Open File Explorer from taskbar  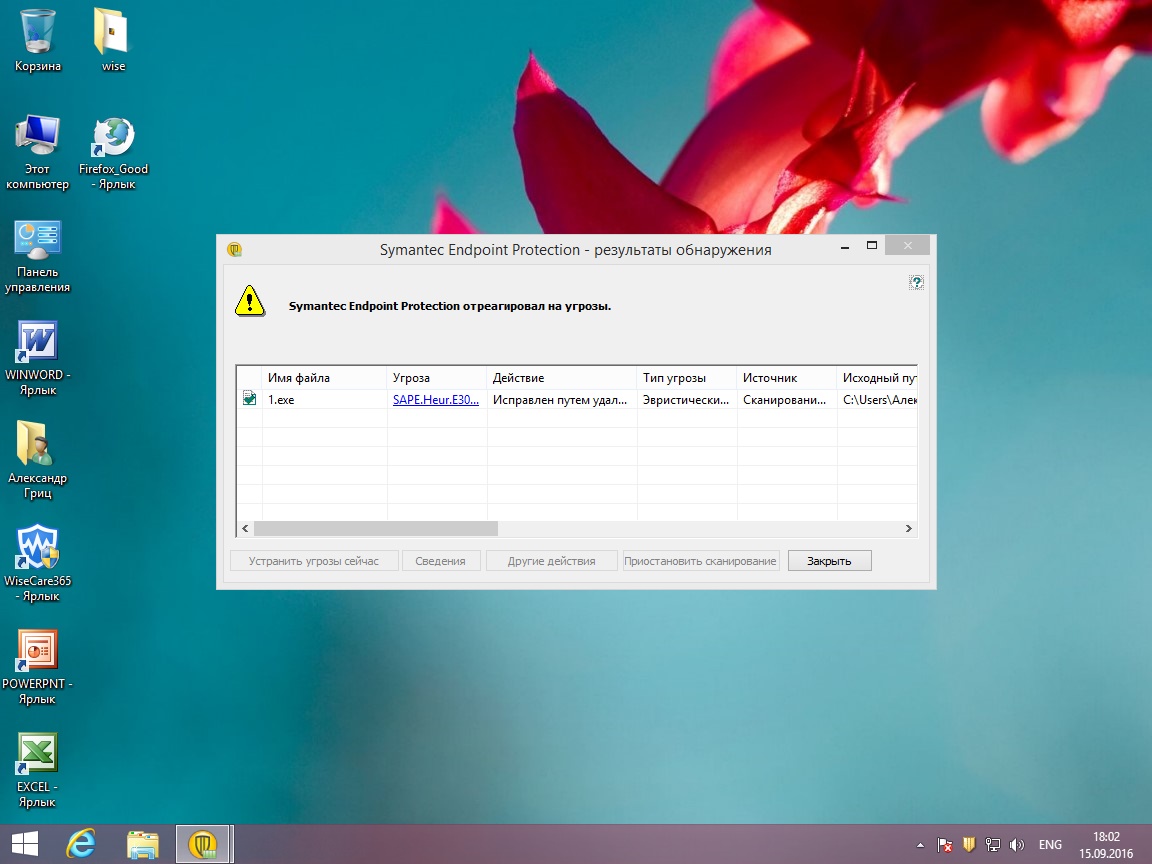(x=143, y=843)
